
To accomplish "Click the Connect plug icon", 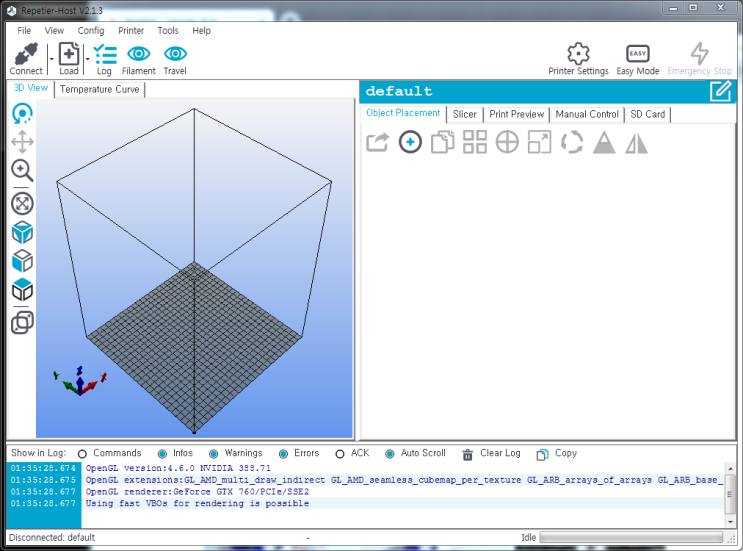I will click(x=26, y=54).
